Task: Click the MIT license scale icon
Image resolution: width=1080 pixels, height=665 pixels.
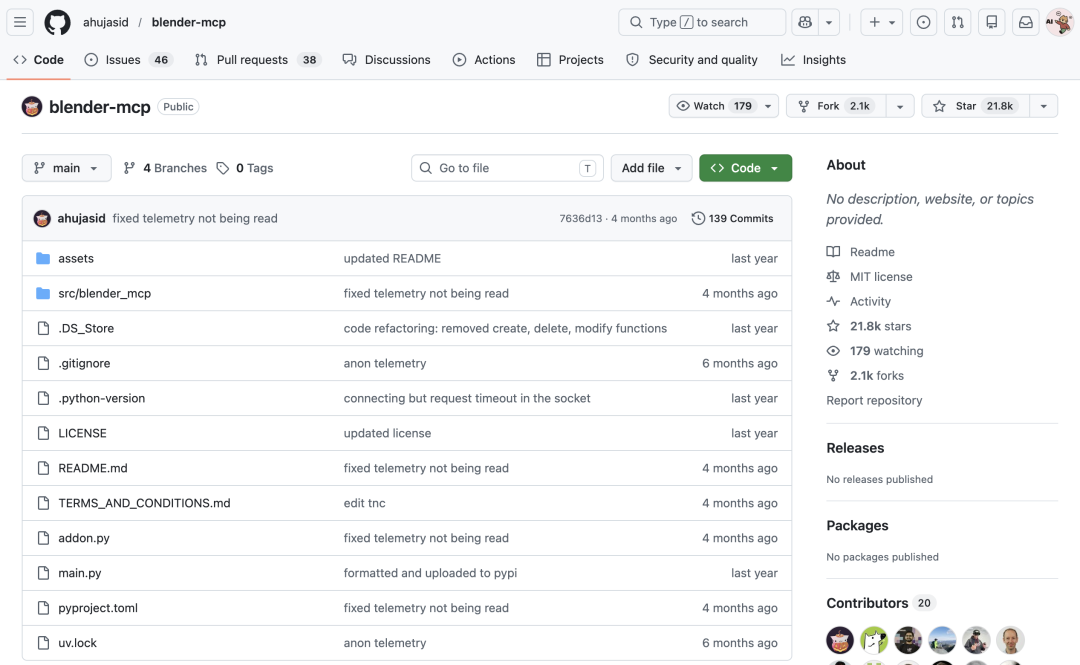Action: click(833, 277)
